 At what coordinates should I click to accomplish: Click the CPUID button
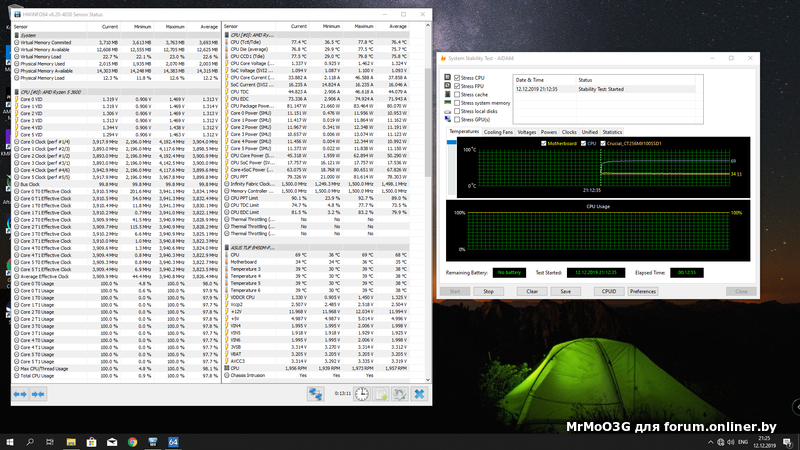pos(608,291)
